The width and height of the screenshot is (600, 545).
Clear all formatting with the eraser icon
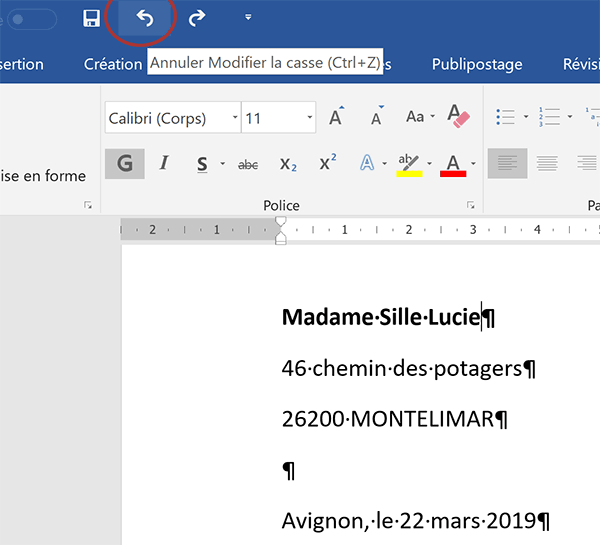point(457,117)
